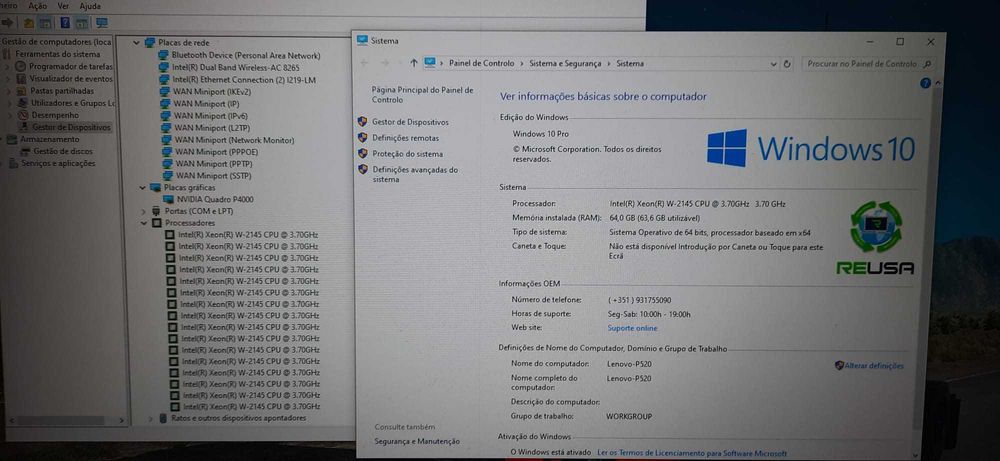Viewport: 1000px width, 461px height.
Task: Click the Placas de rede network icon
Action: coord(150,43)
